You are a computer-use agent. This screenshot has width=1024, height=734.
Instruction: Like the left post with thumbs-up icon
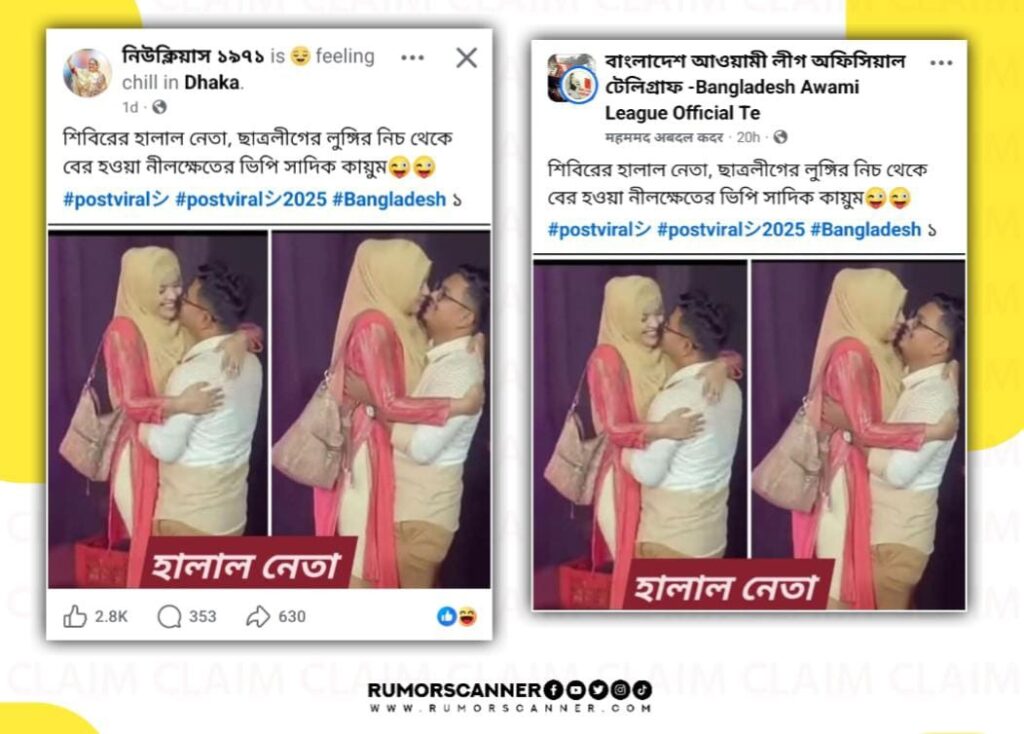click(74, 616)
